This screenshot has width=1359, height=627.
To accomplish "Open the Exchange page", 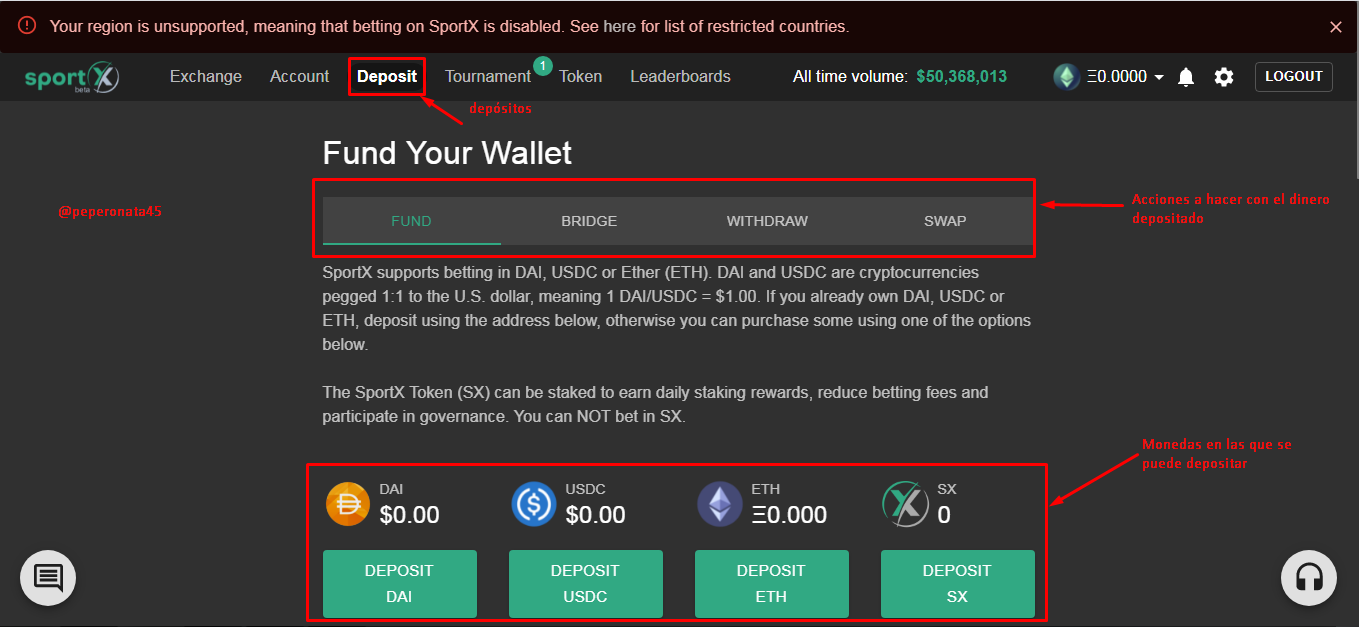I will click(206, 76).
